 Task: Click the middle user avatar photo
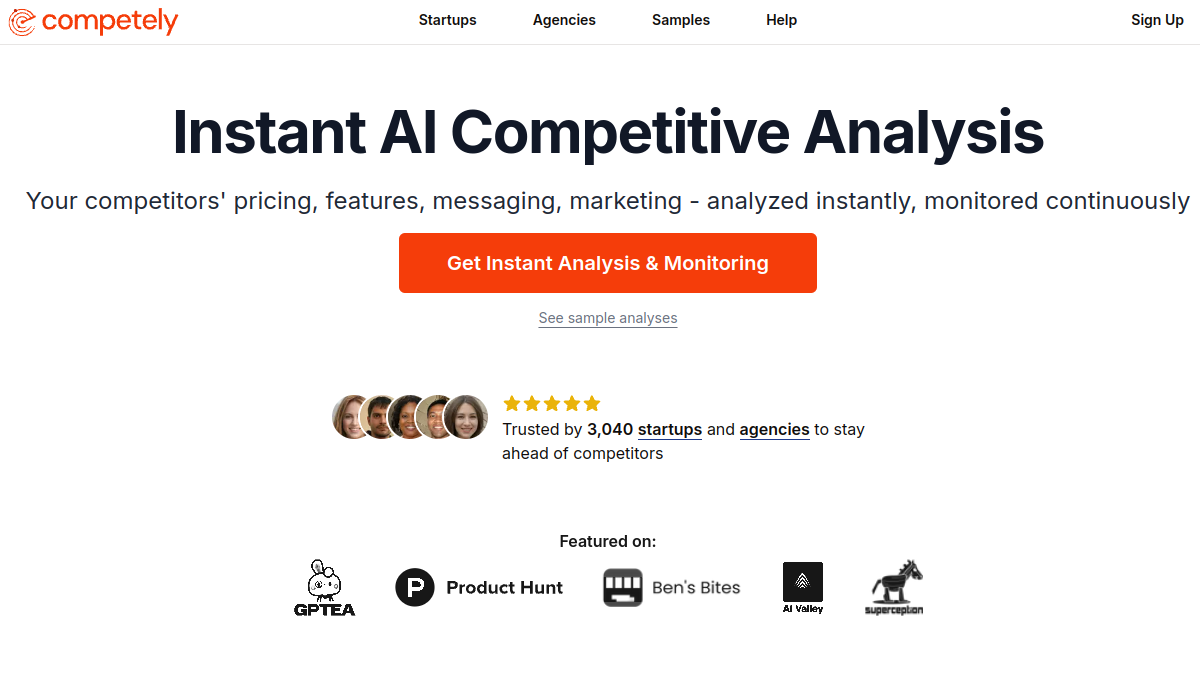pos(408,417)
